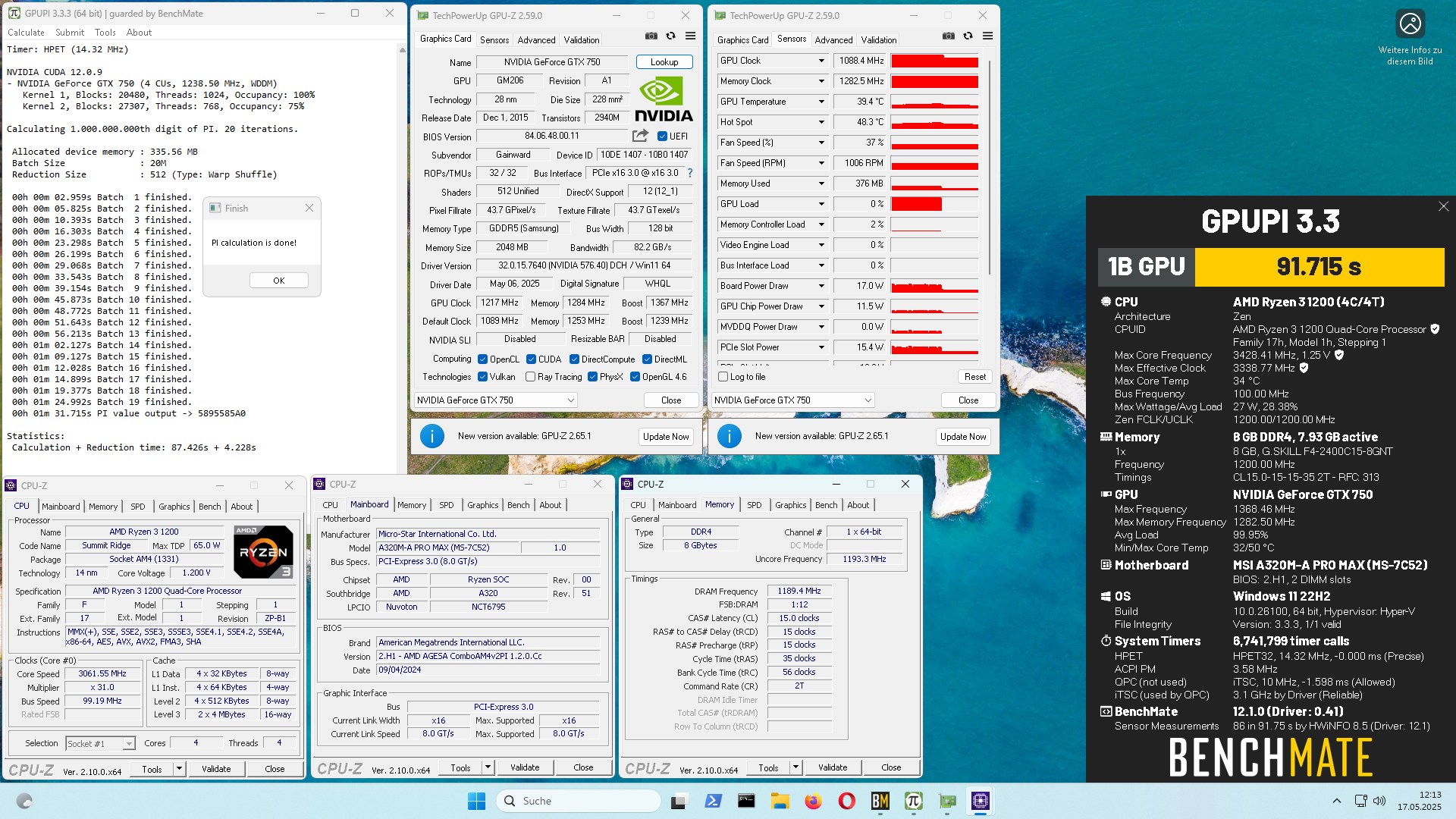1456x819 pixels.
Task: Click the Weitere Infos zu diesem Bild desktop icon
Action: (x=1410, y=38)
